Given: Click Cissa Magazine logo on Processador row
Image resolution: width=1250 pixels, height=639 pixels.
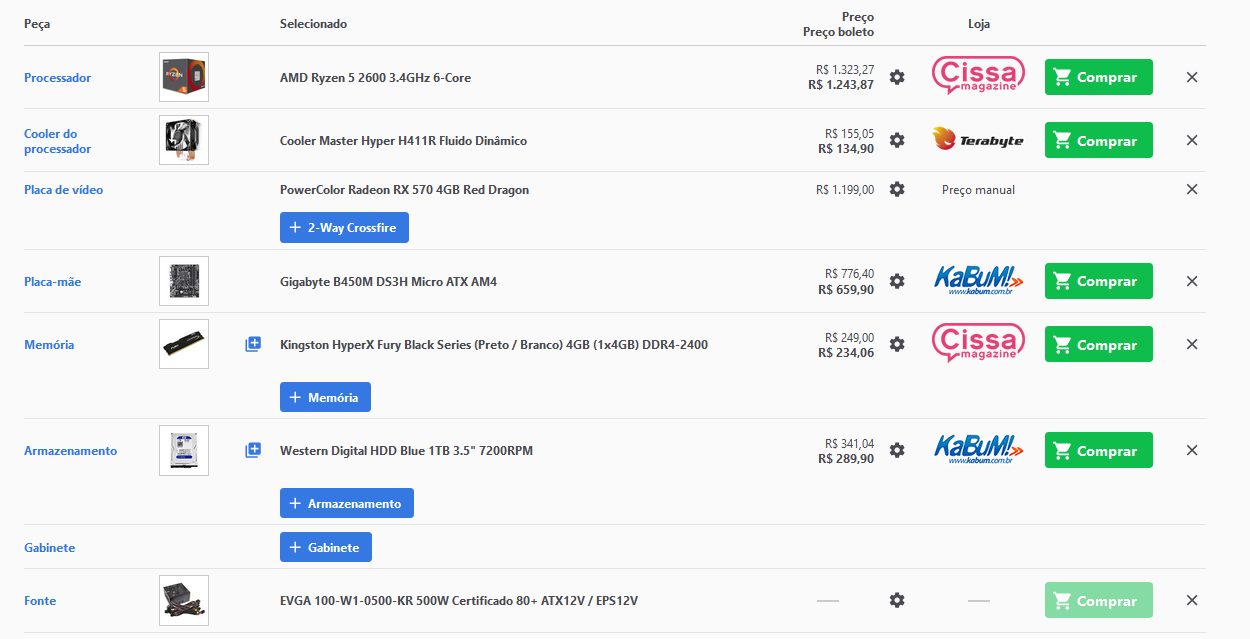Looking at the screenshot, I should (x=978, y=76).
